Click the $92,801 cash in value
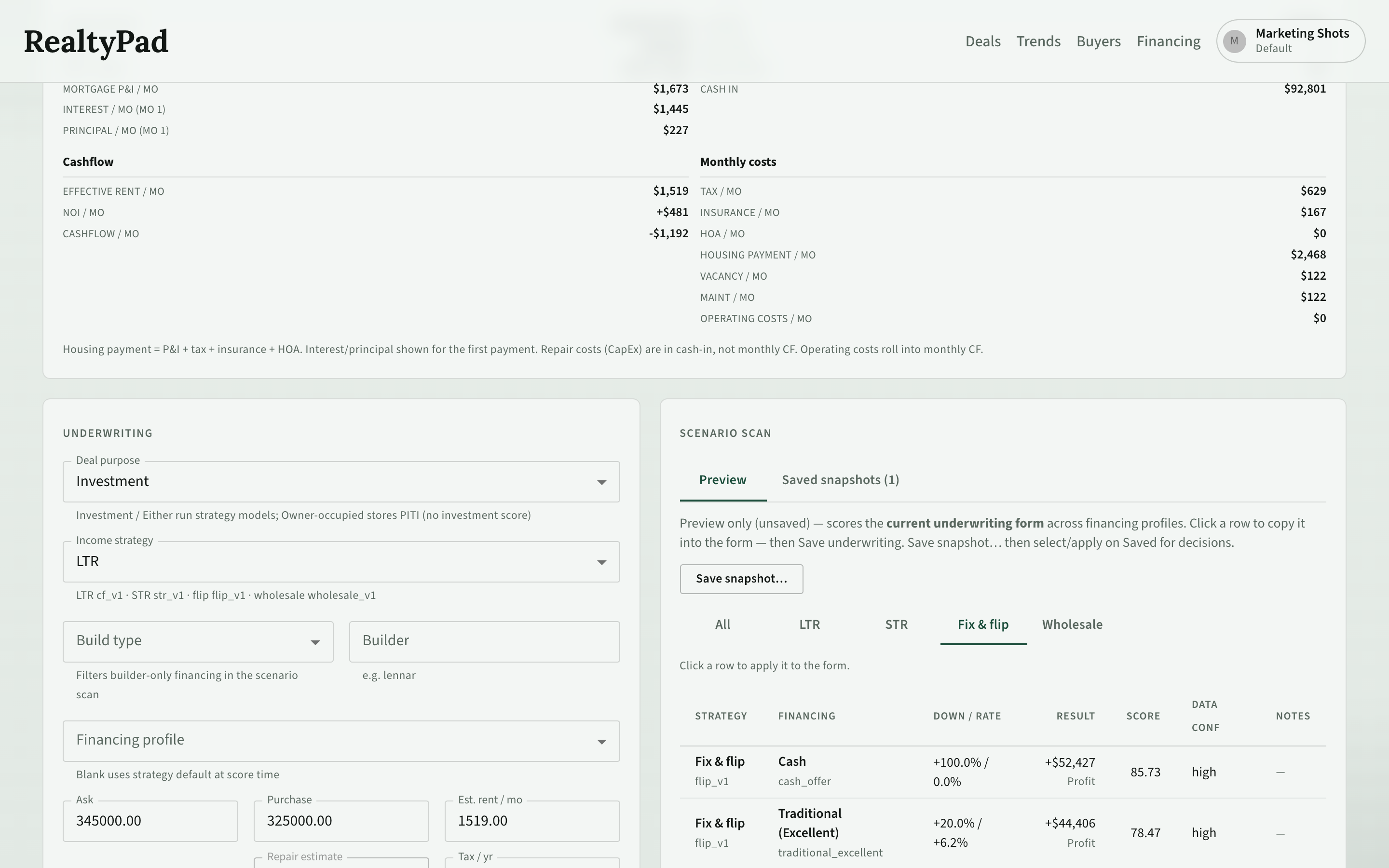This screenshot has height=868, width=1389. coord(1305,89)
